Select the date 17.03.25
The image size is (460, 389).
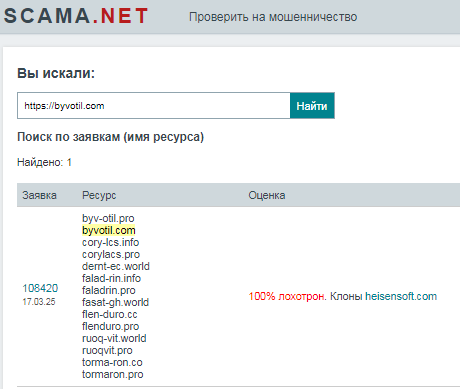(39, 302)
